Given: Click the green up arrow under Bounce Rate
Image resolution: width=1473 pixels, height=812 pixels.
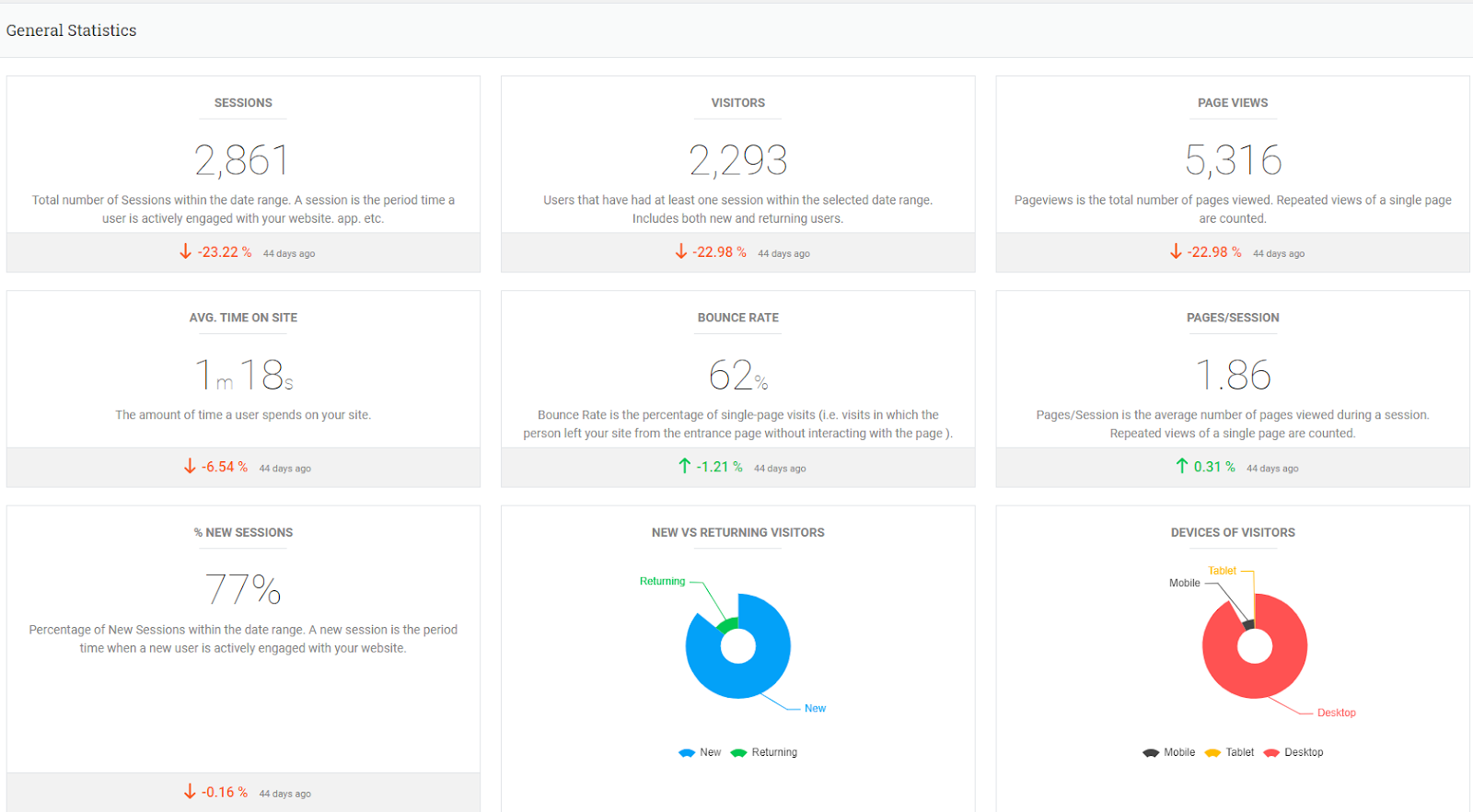Looking at the screenshot, I should pos(684,466).
